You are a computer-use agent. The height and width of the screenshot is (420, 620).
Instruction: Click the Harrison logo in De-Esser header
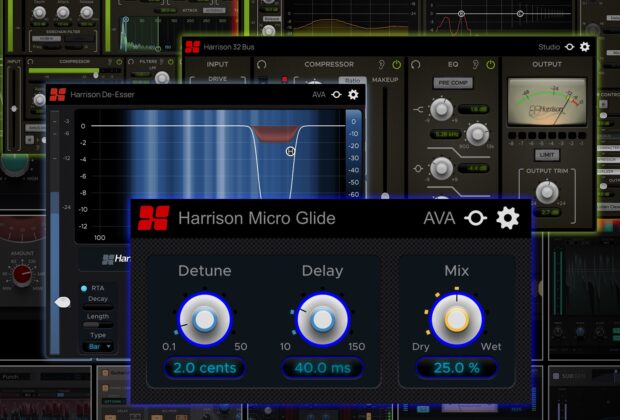58,95
